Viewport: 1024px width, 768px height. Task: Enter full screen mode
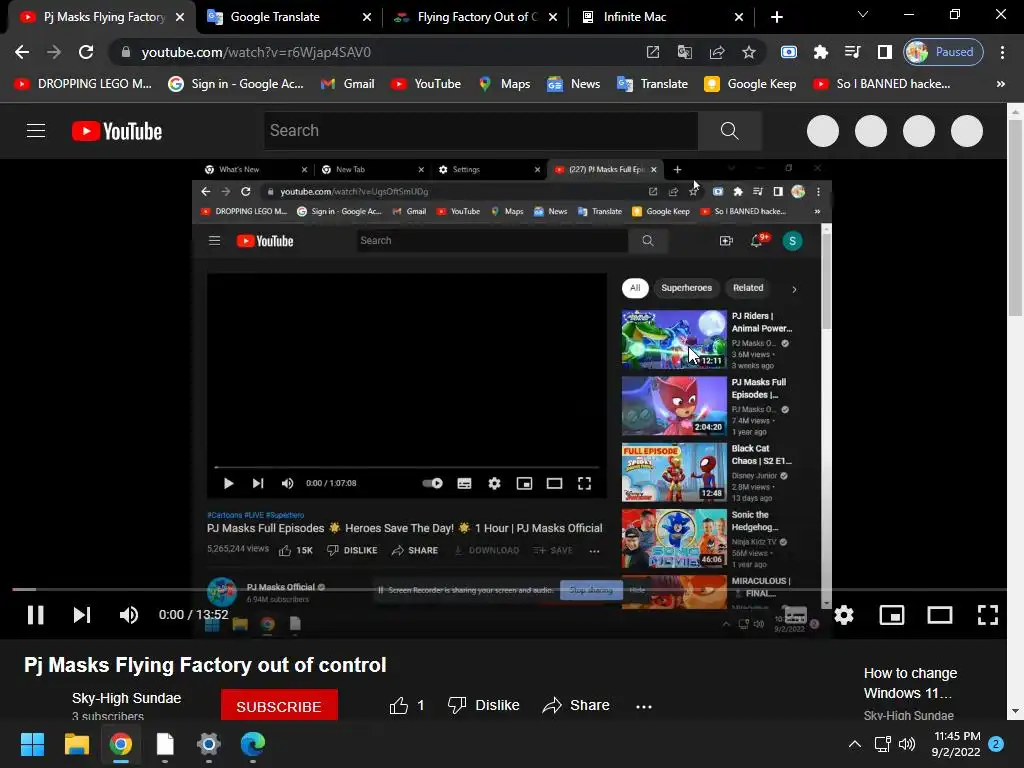click(x=987, y=615)
